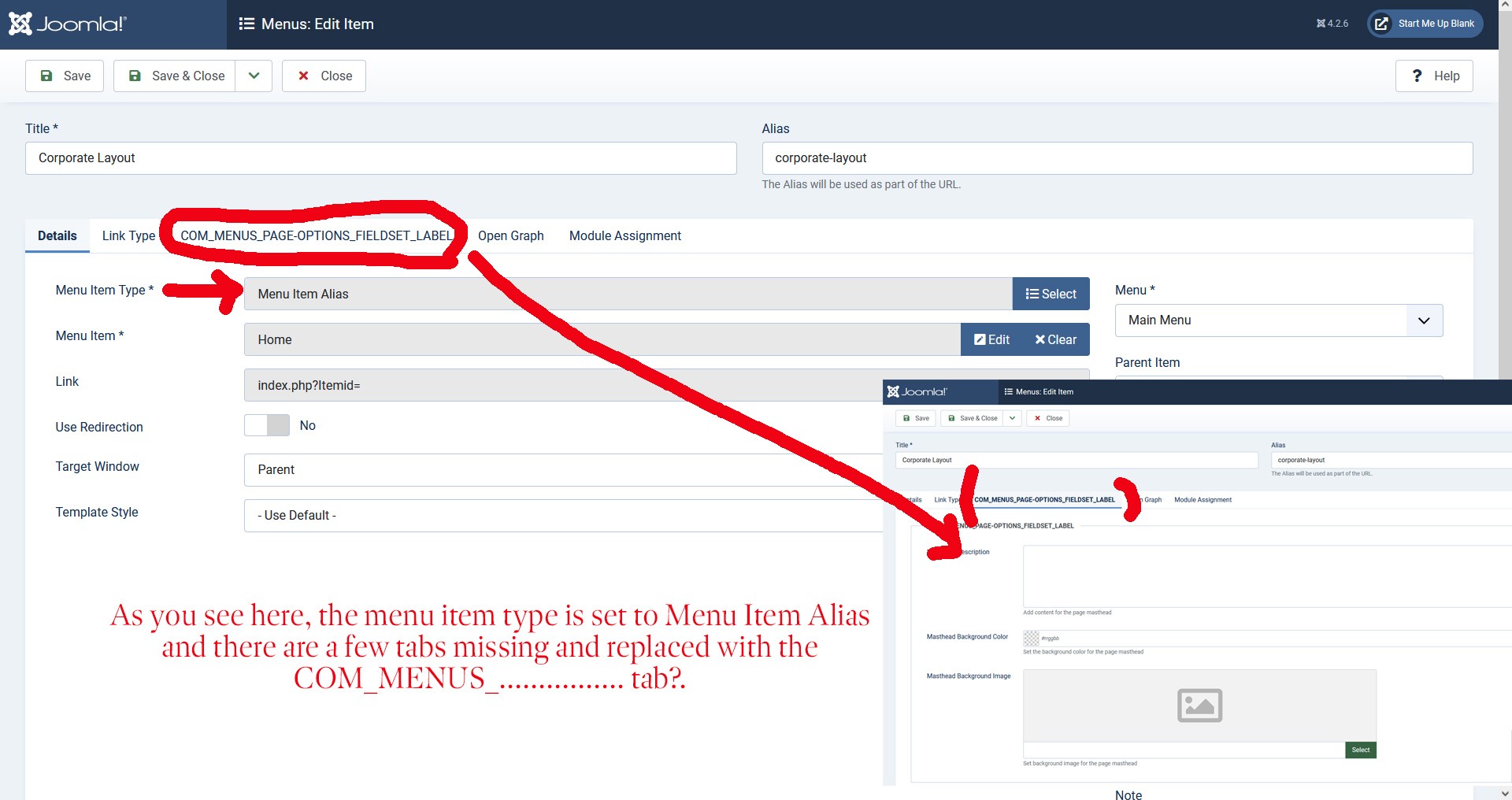Close the menu item editor via toolbar
The image size is (1512, 800).
tap(324, 76)
